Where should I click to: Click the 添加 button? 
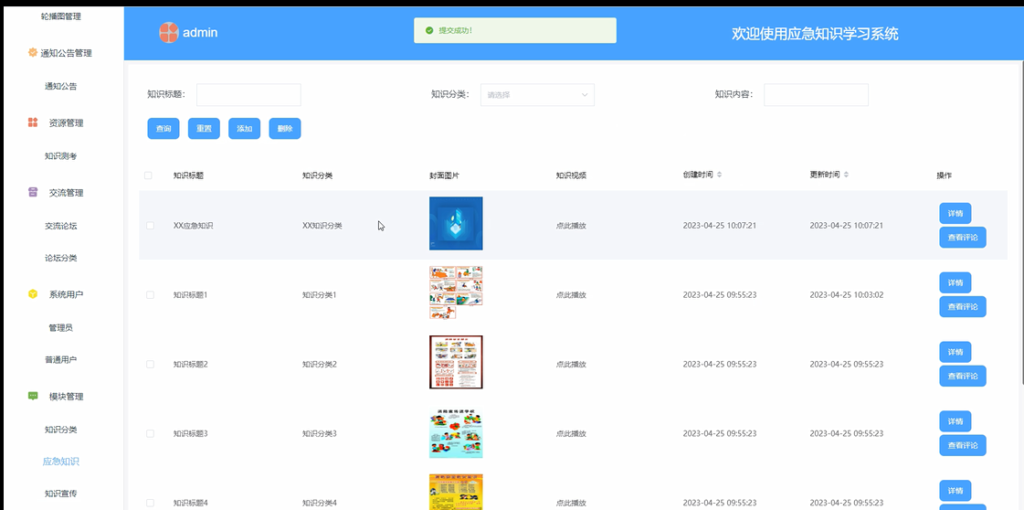coord(244,129)
